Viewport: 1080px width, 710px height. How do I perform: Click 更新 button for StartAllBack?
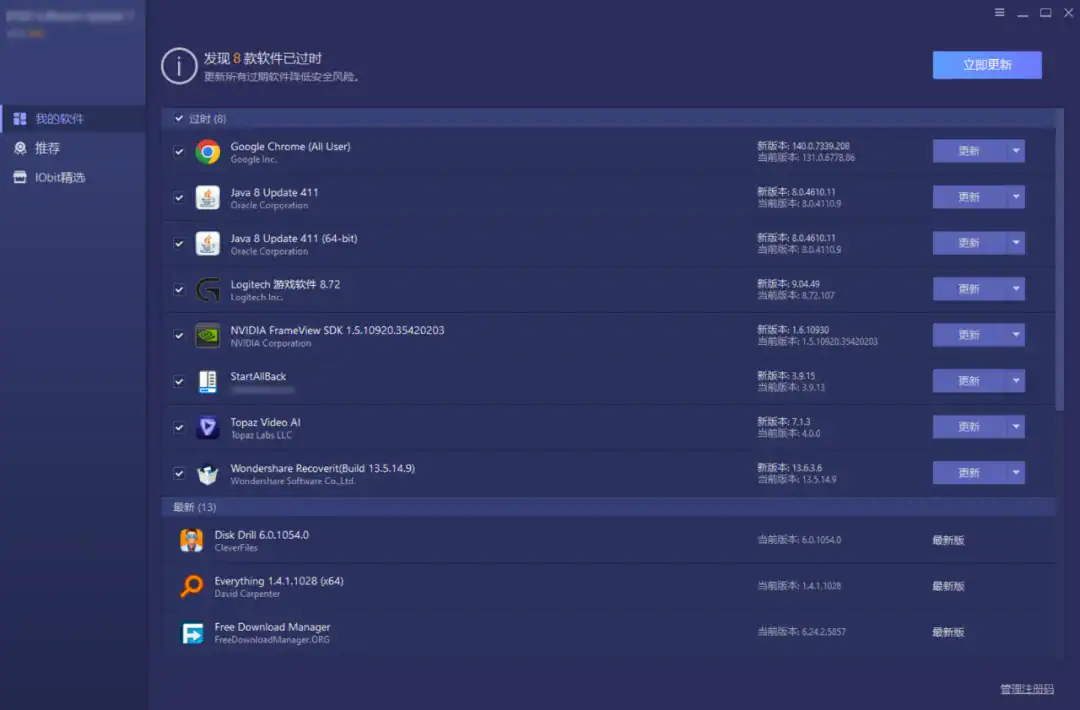click(969, 380)
